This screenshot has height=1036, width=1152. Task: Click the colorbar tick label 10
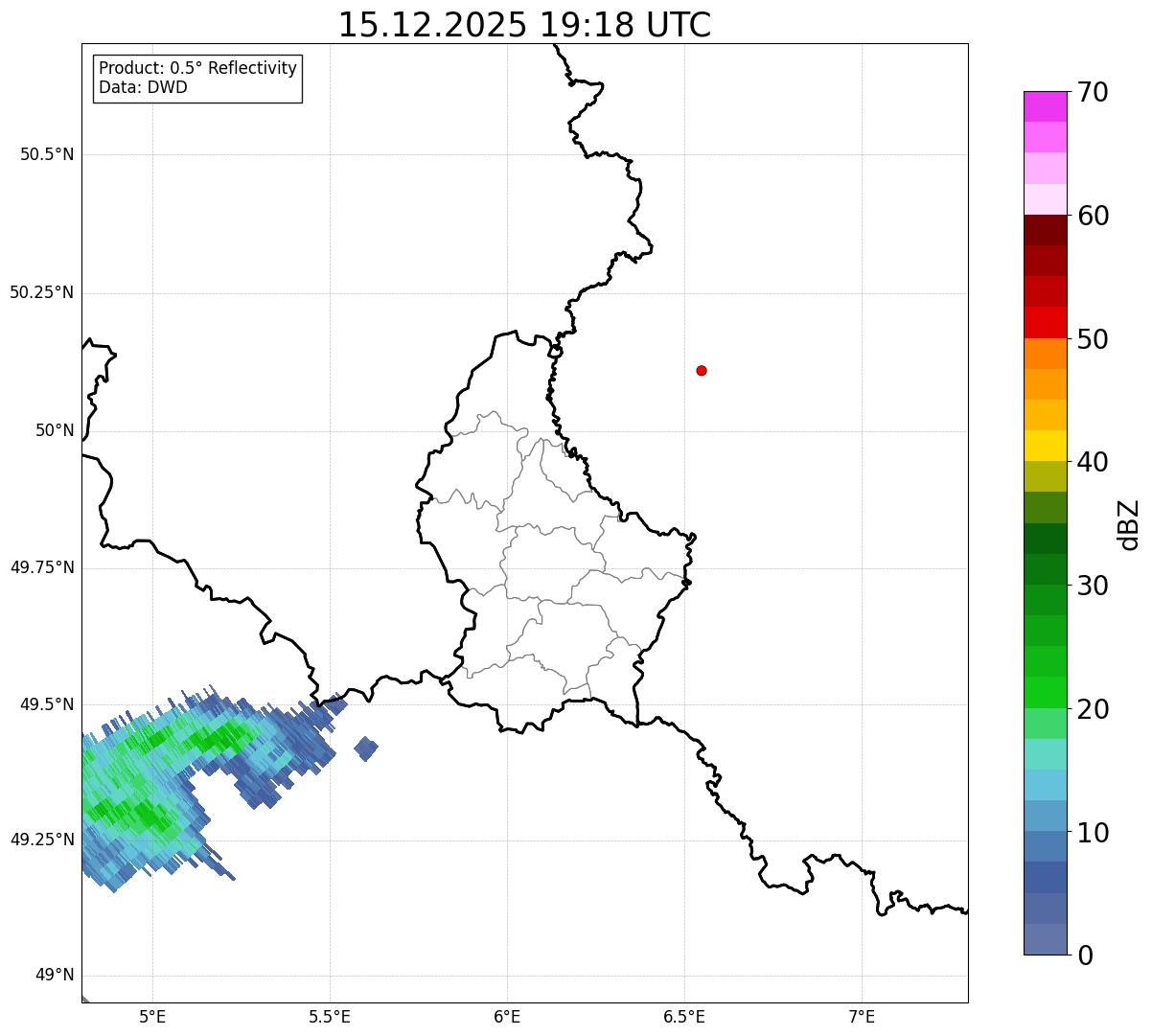pos(1093,833)
